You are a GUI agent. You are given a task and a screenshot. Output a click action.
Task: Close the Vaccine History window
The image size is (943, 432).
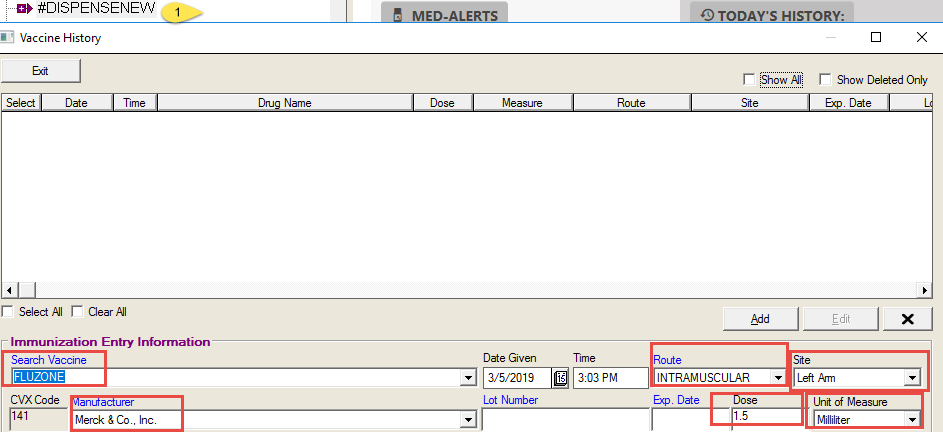[921, 37]
